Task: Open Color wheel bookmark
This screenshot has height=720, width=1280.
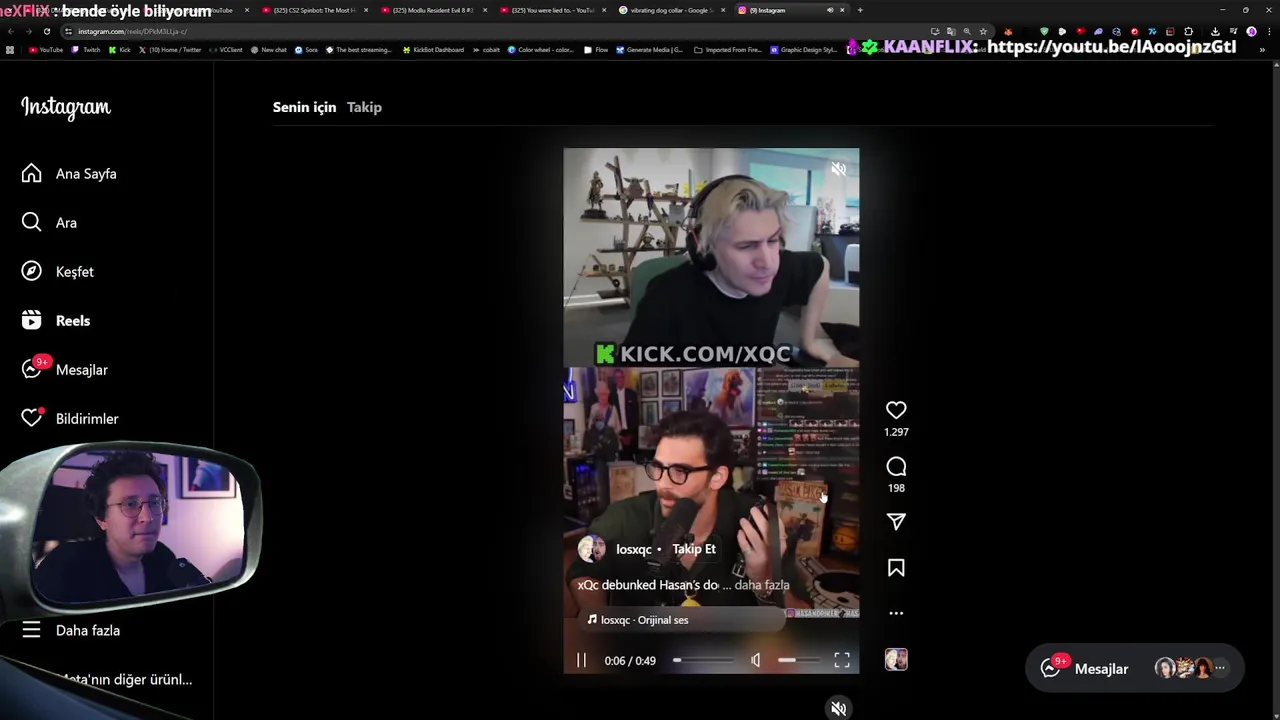Action: 541,50
